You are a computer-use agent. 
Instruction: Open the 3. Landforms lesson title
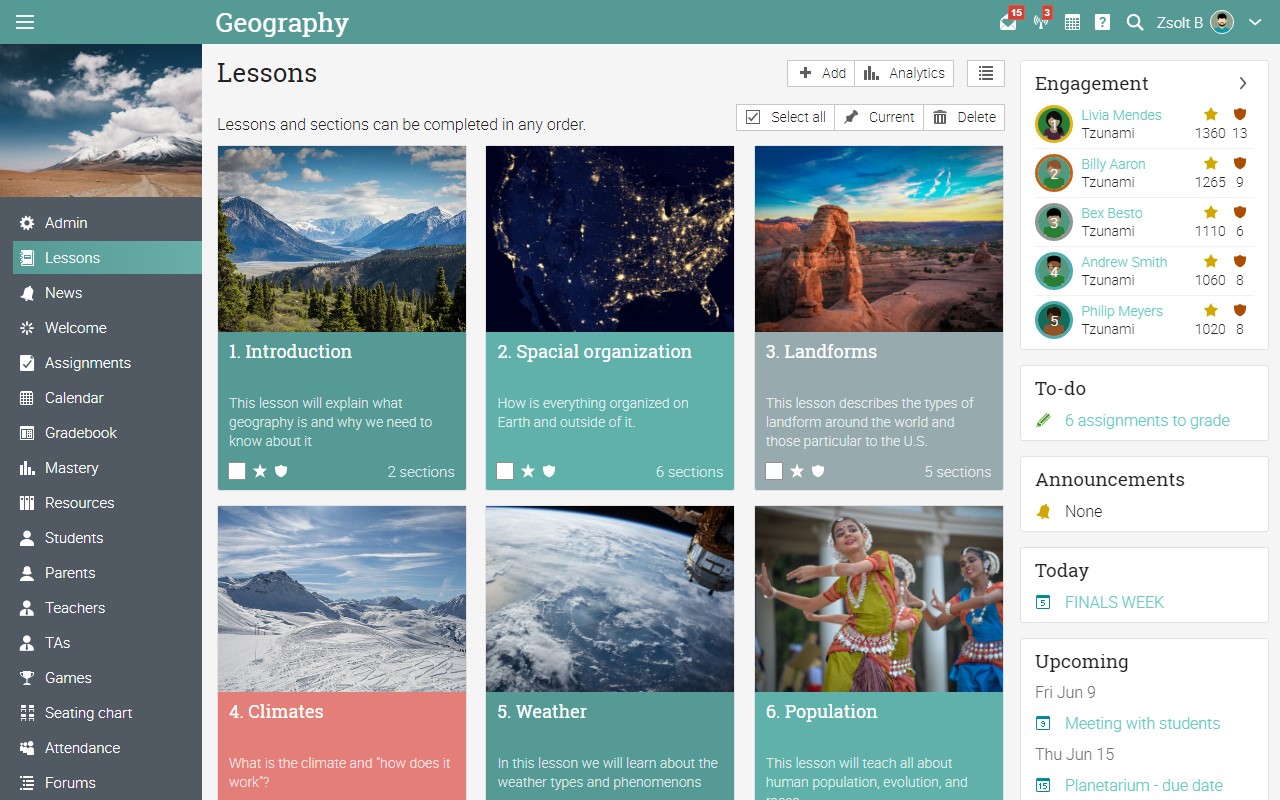pyautogui.click(x=821, y=352)
